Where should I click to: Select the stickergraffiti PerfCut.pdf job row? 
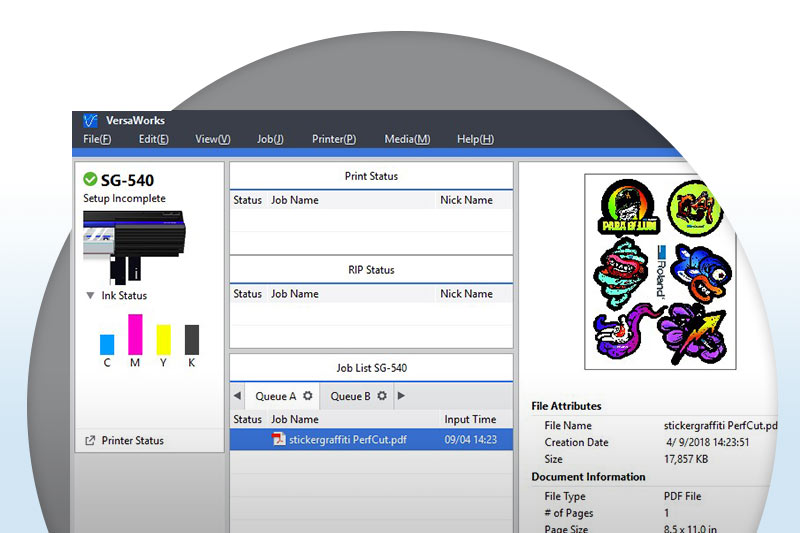click(x=370, y=439)
